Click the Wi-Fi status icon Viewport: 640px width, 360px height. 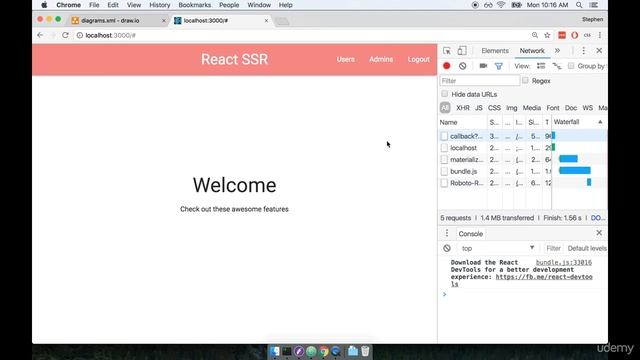501,5
